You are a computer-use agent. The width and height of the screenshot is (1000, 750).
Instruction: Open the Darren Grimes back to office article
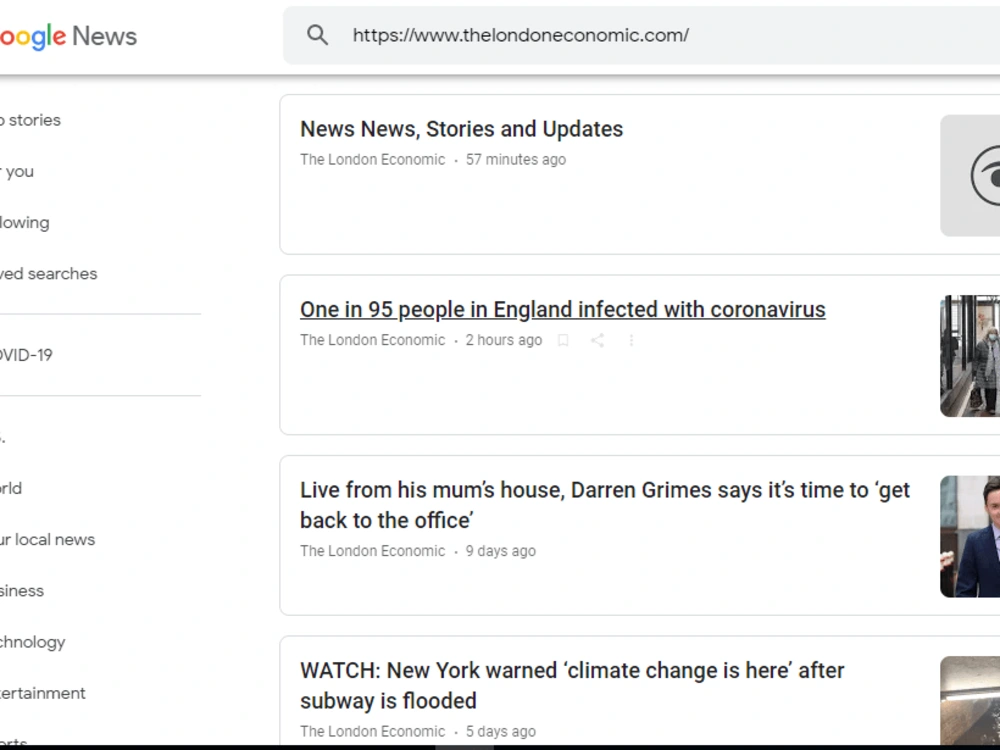(605, 505)
